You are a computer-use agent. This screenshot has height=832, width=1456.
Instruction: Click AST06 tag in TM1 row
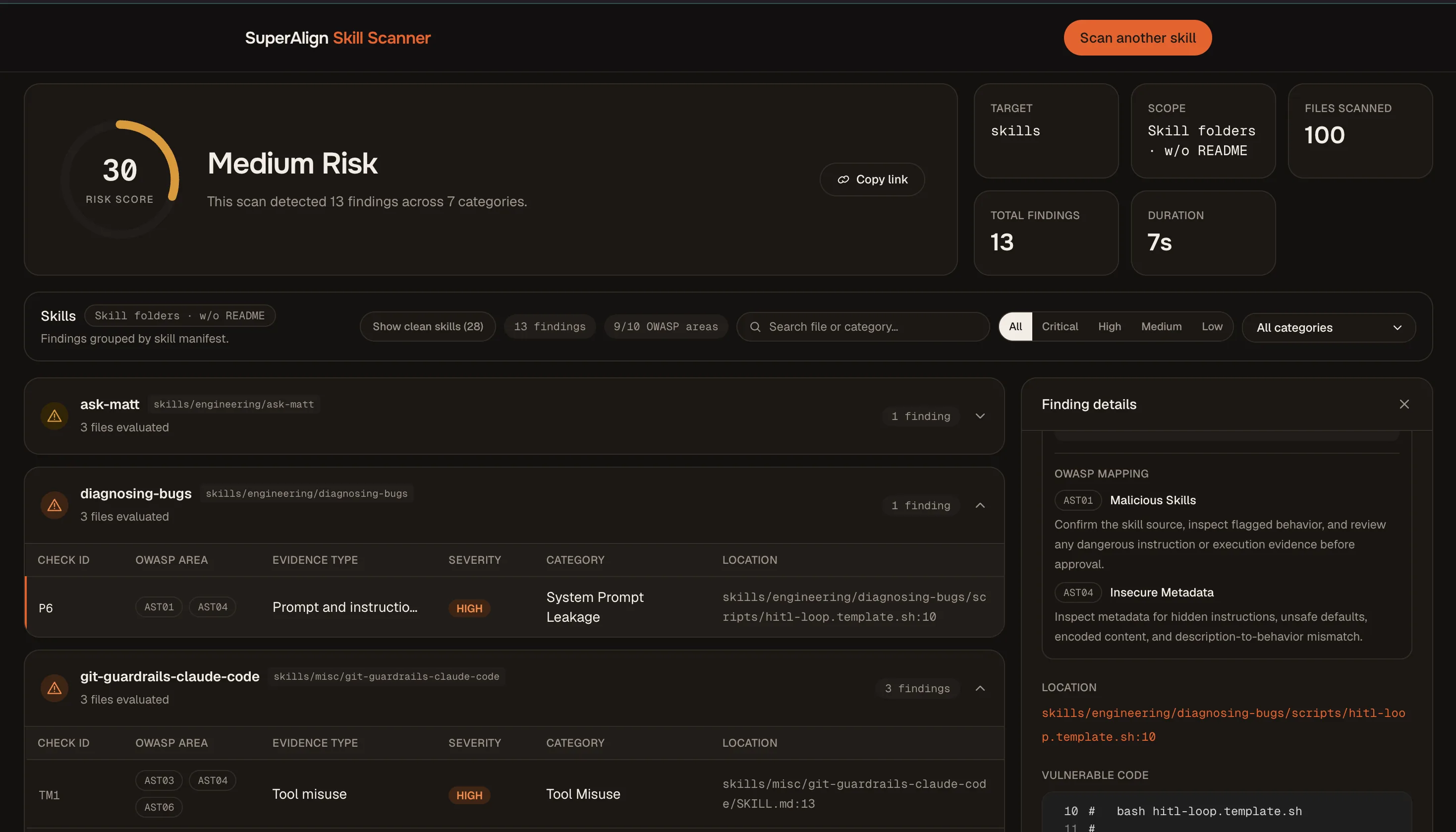(x=159, y=807)
